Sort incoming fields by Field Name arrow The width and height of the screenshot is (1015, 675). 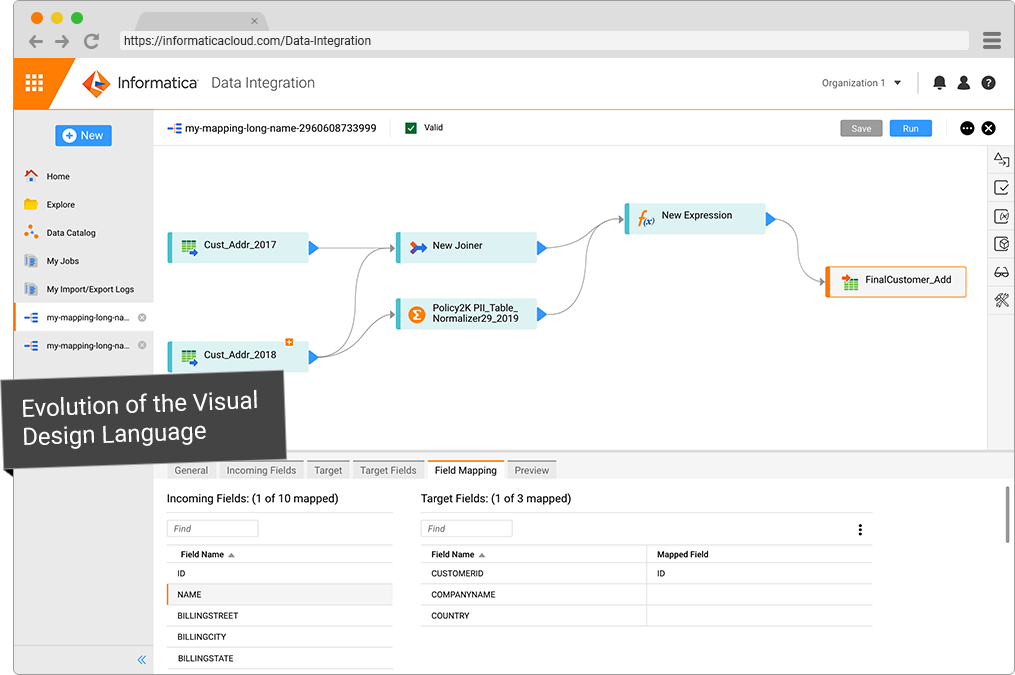tap(231, 555)
